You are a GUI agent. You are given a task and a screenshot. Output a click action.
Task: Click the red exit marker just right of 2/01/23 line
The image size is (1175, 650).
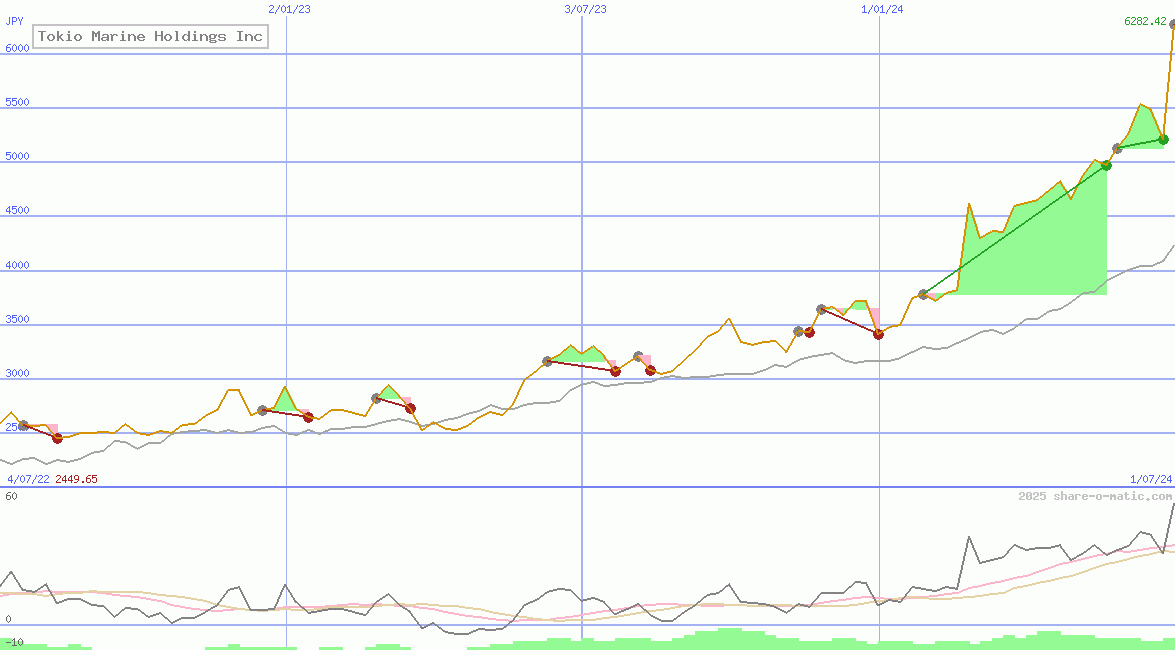coord(308,418)
